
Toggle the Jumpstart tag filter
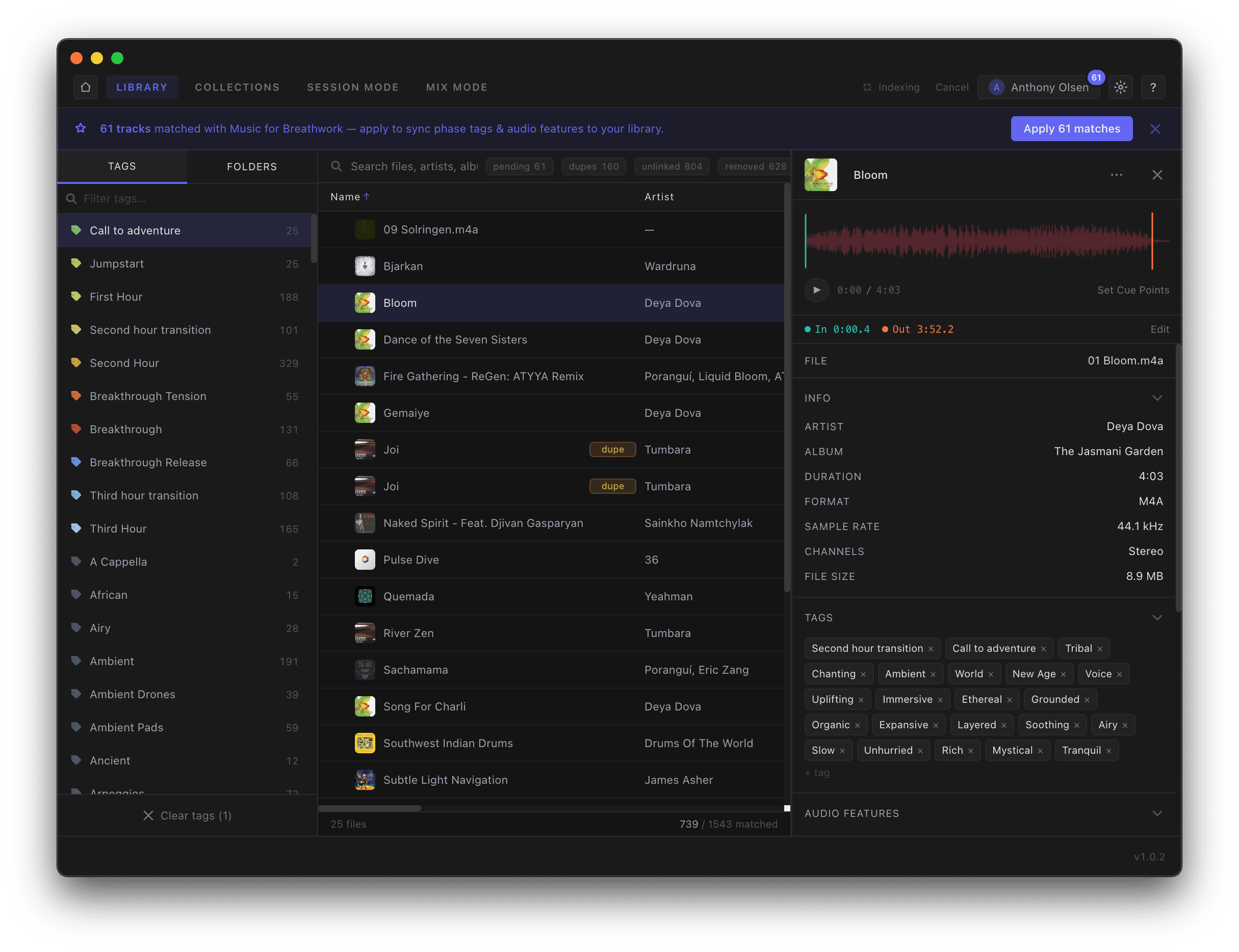pyautogui.click(x=184, y=263)
